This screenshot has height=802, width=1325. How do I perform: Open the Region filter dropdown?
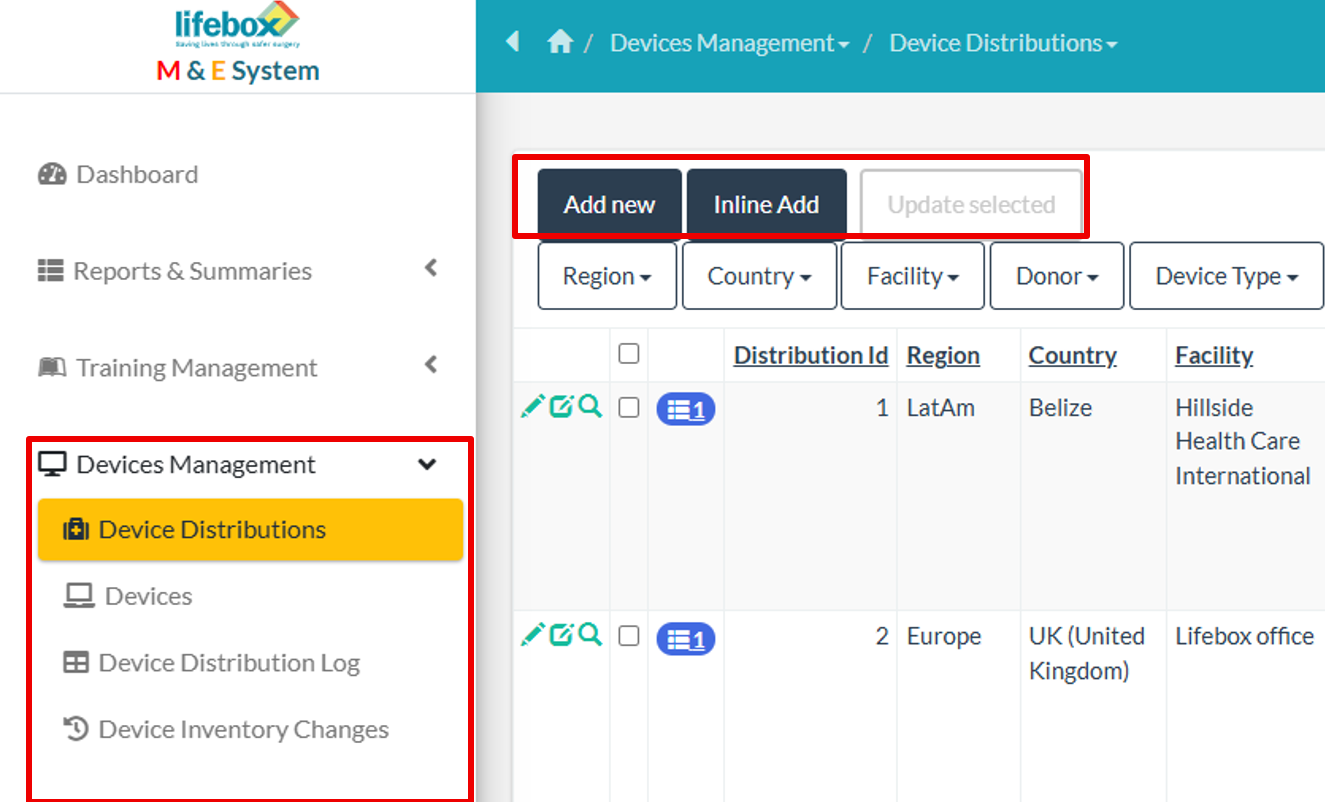606,275
